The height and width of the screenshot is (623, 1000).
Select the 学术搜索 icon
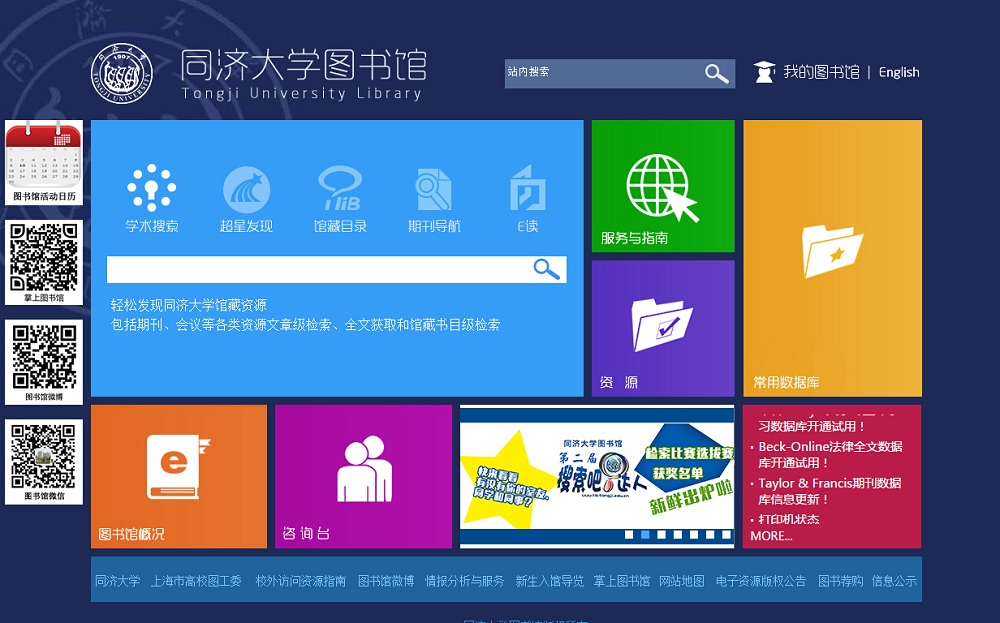[x=151, y=187]
